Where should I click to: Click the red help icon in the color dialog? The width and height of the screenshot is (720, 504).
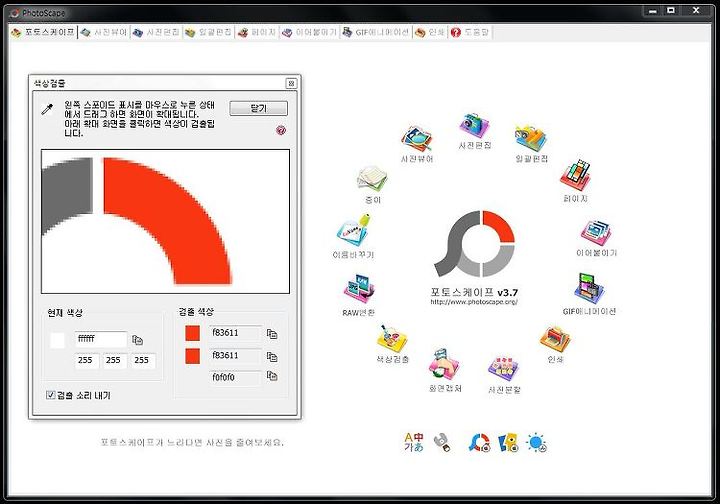click(x=281, y=130)
